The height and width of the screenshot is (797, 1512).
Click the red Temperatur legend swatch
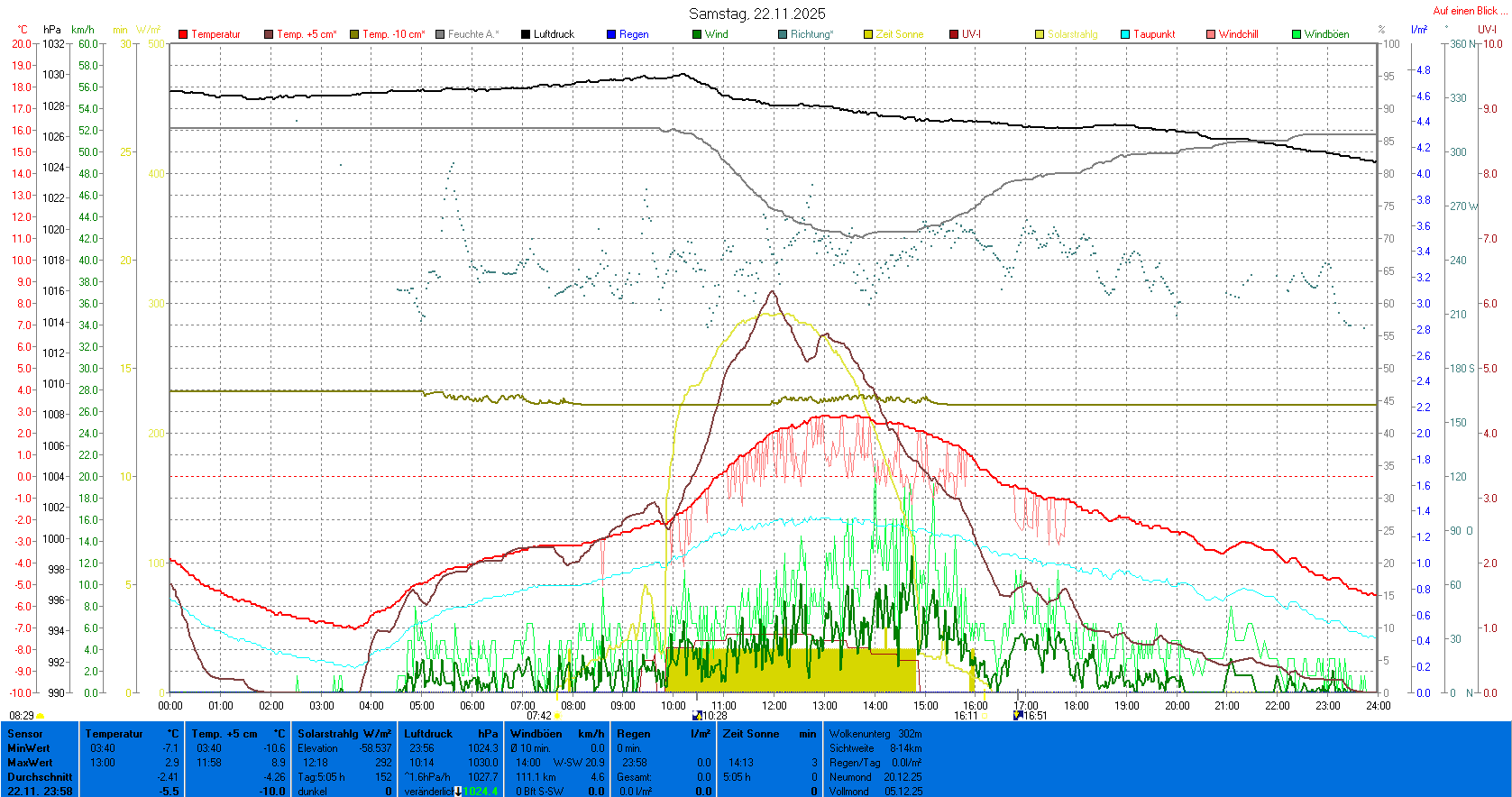[x=183, y=34]
